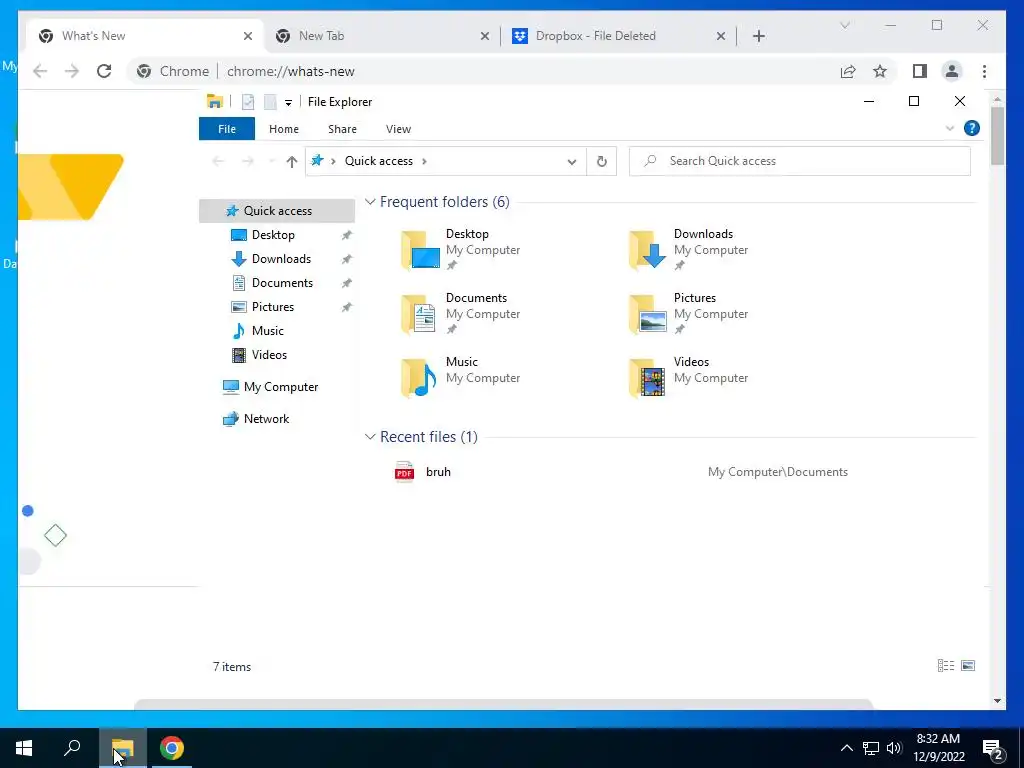Open Chrome's tab search dropdown arrow

point(844,25)
